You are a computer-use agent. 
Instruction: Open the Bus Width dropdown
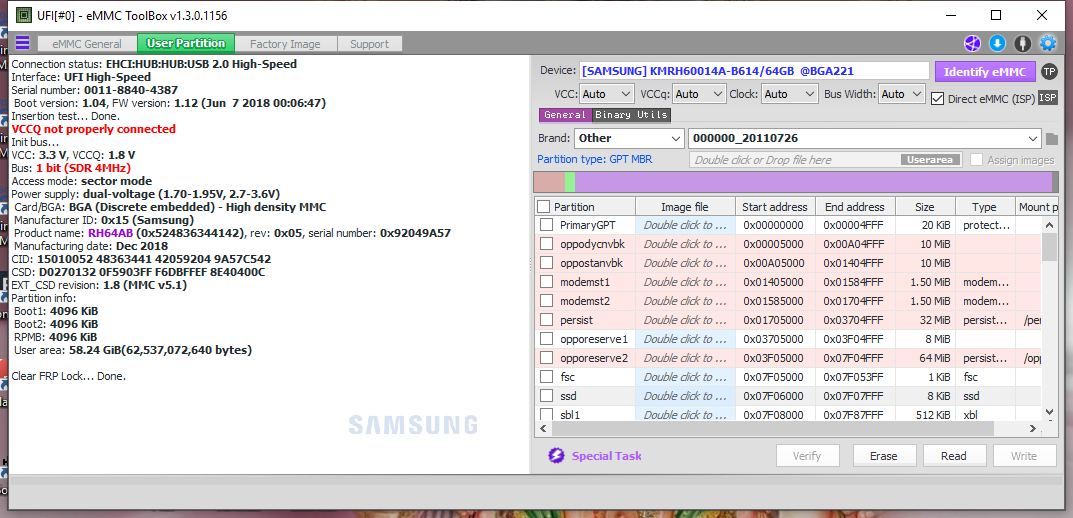click(x=902, y=94)
